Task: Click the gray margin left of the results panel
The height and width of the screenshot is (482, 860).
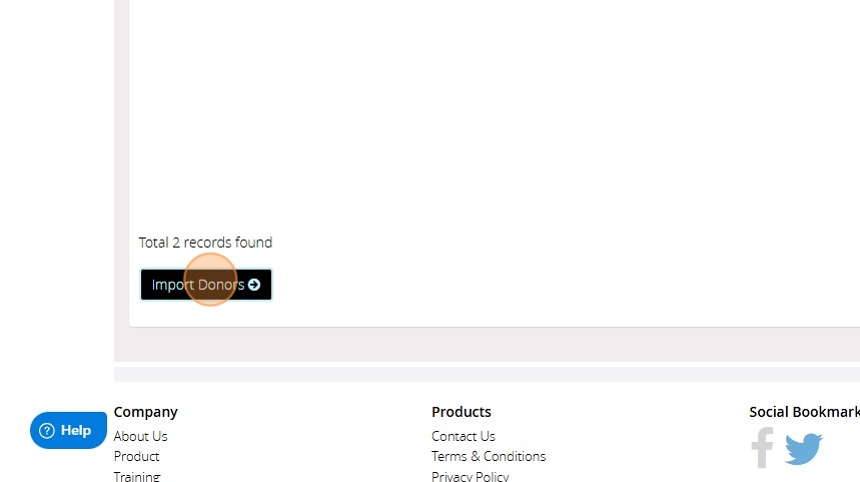Action: coord(121,165)
